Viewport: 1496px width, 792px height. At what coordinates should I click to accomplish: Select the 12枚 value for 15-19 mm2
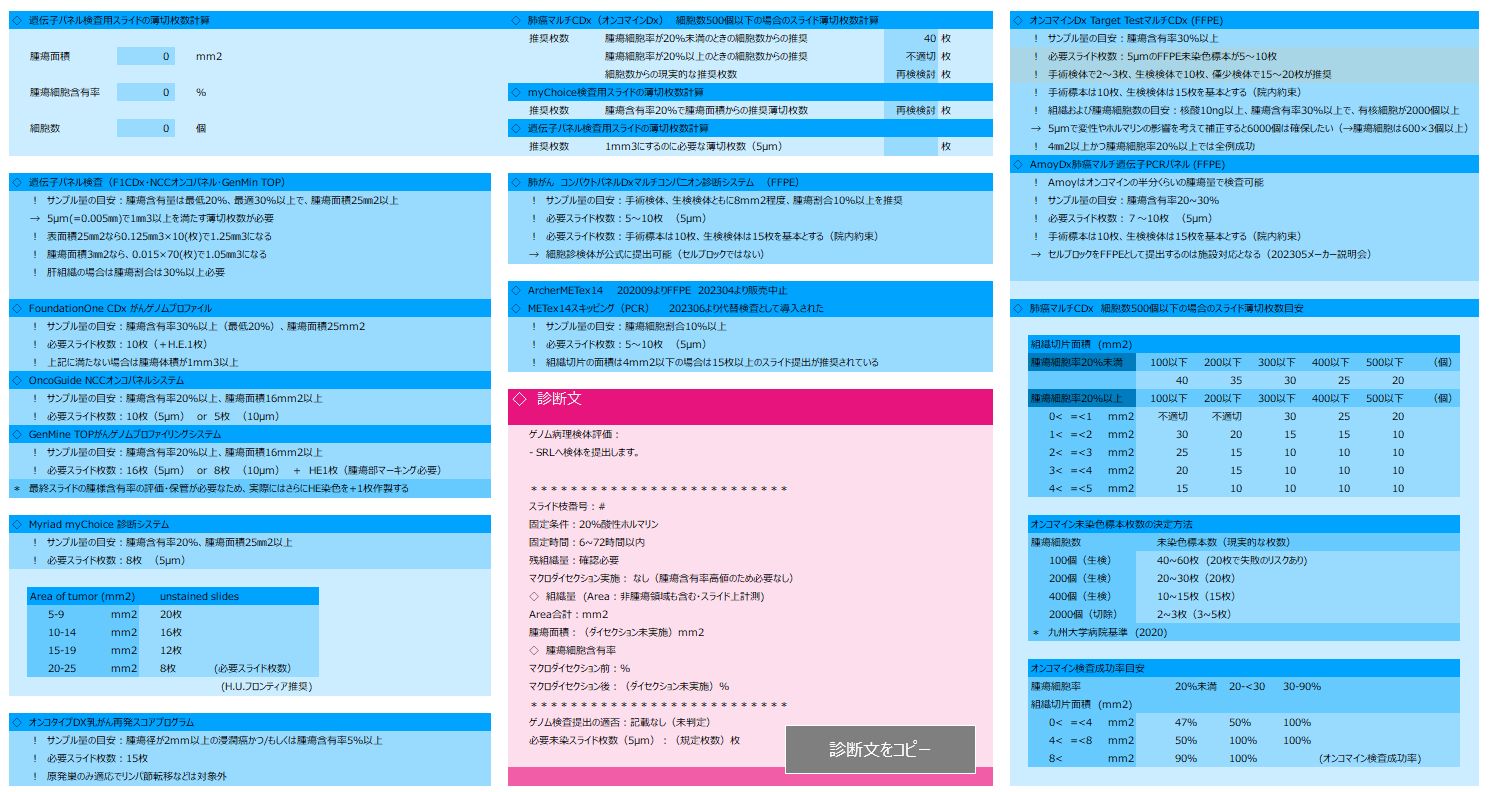[171, 650]
